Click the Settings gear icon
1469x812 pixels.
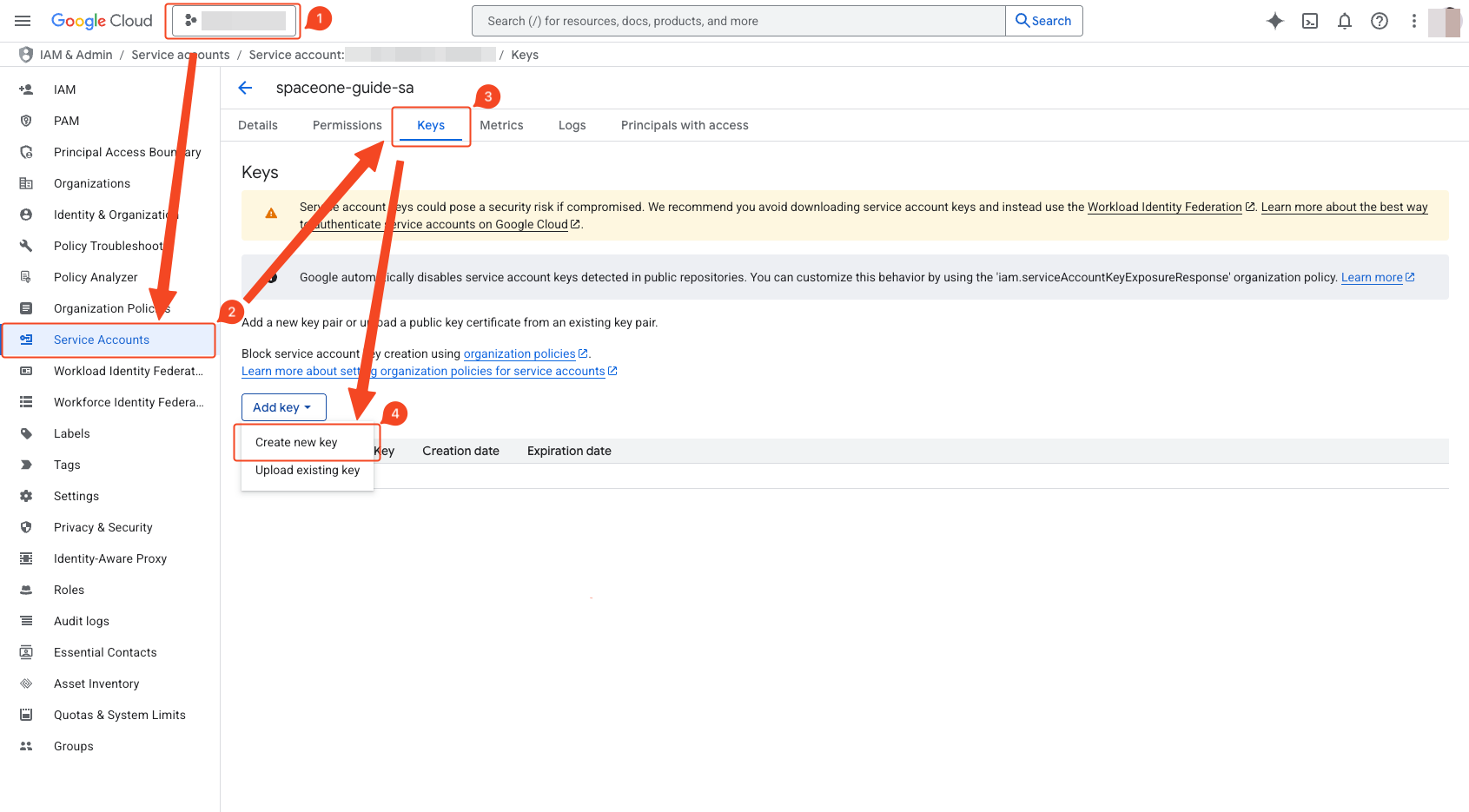pyautogui.click(x=26, y=496)
